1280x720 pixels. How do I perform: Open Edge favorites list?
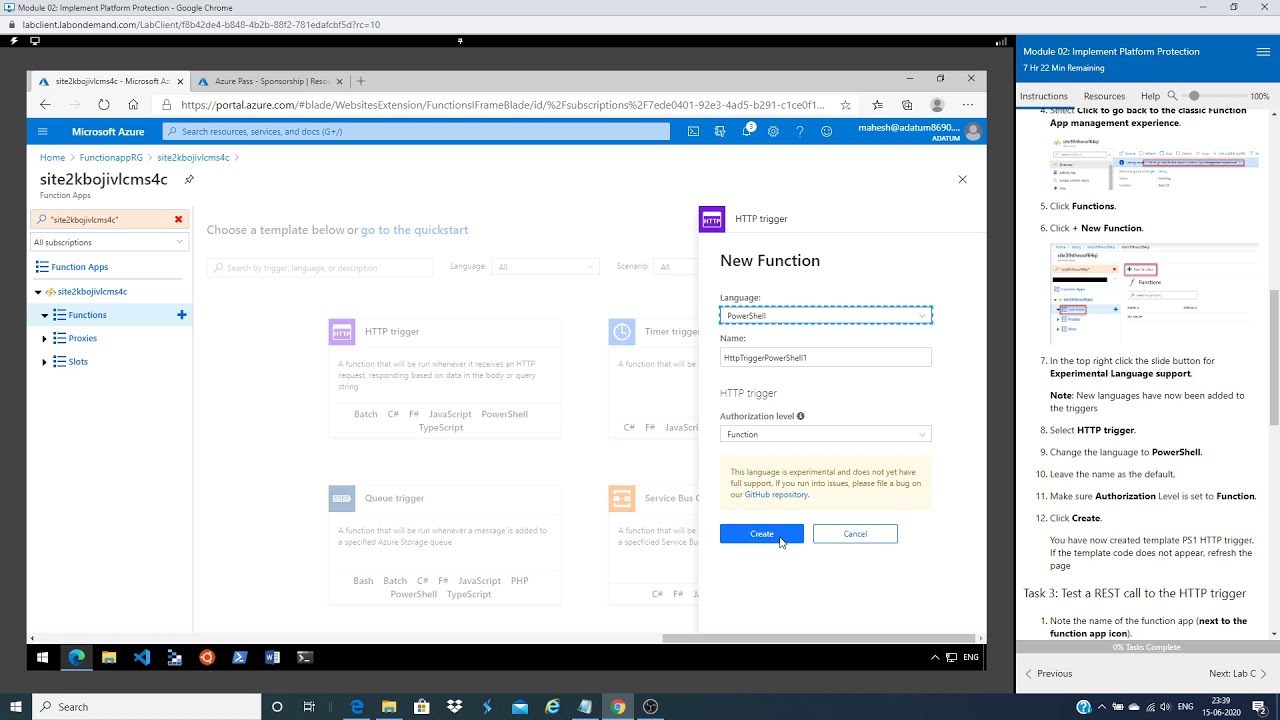pyautogui.click(x=877, y=104)
